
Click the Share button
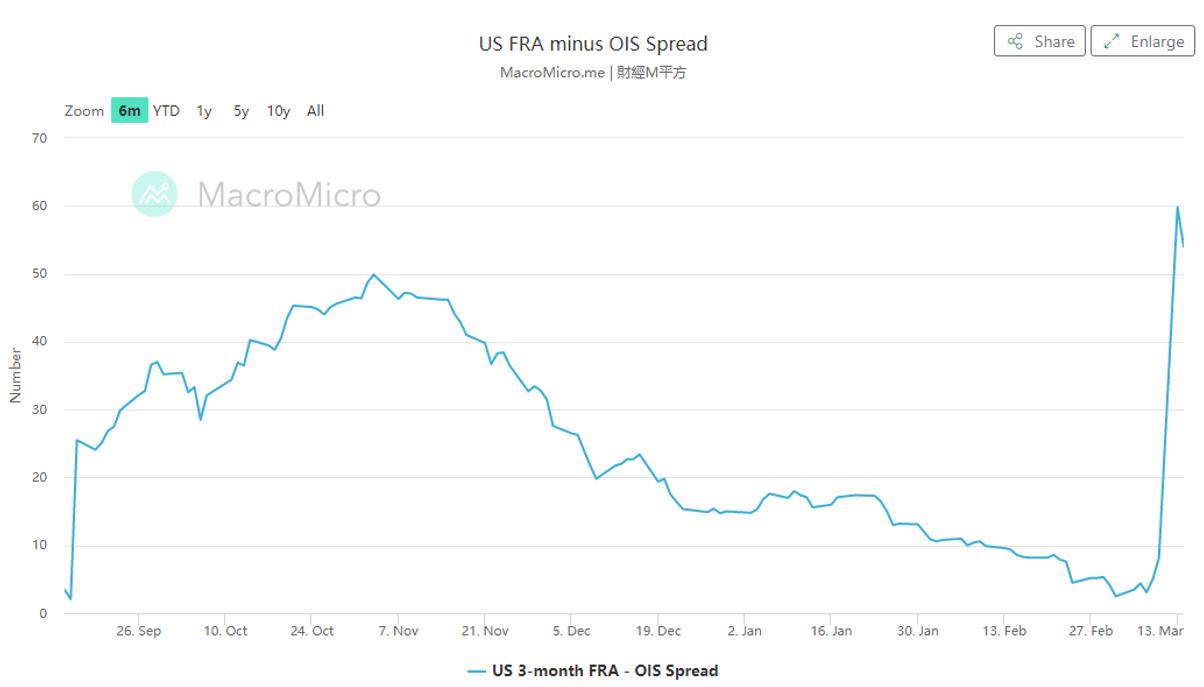1039,41
